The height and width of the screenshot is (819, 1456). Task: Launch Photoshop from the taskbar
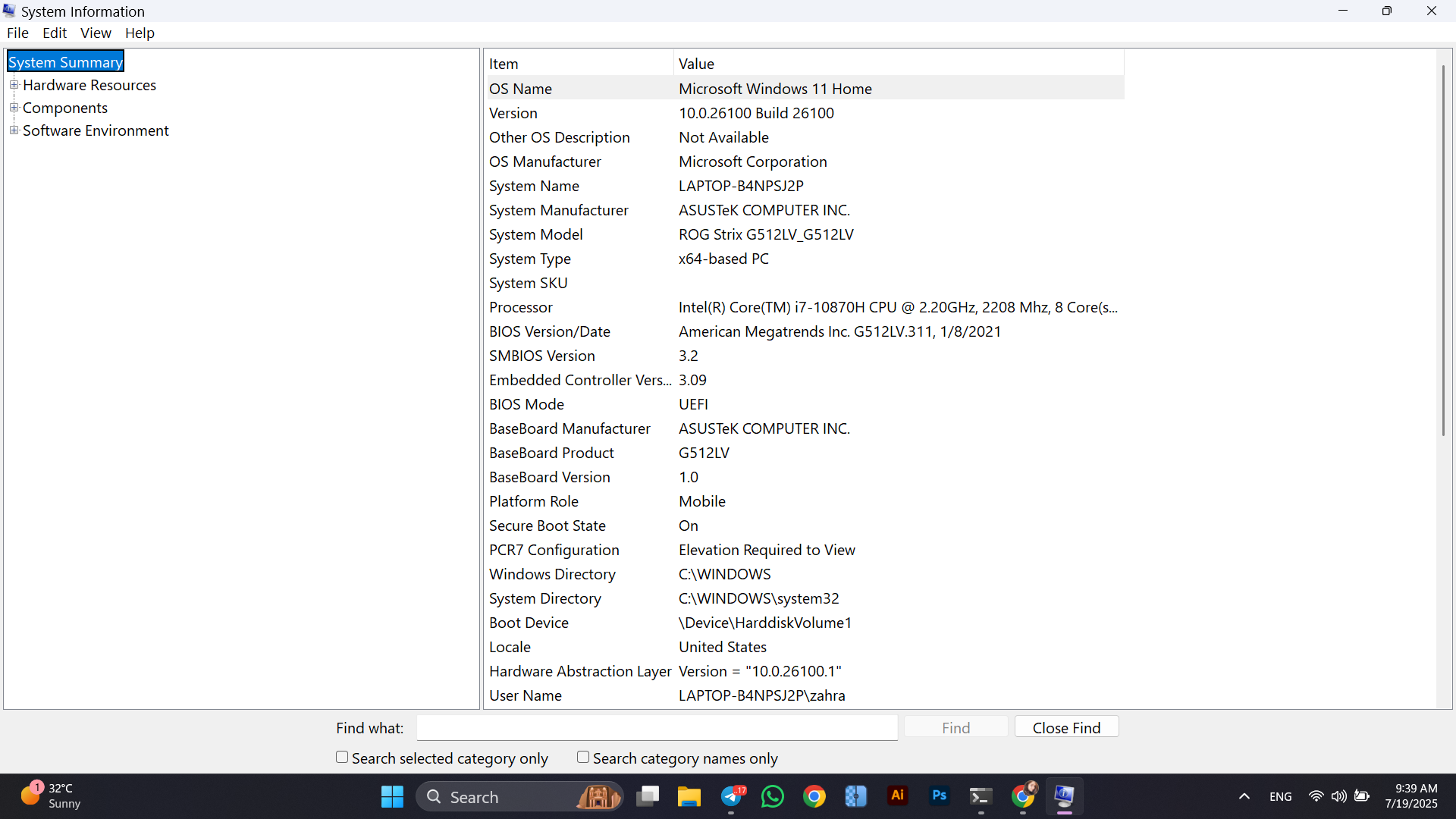[x=939, y=795]
